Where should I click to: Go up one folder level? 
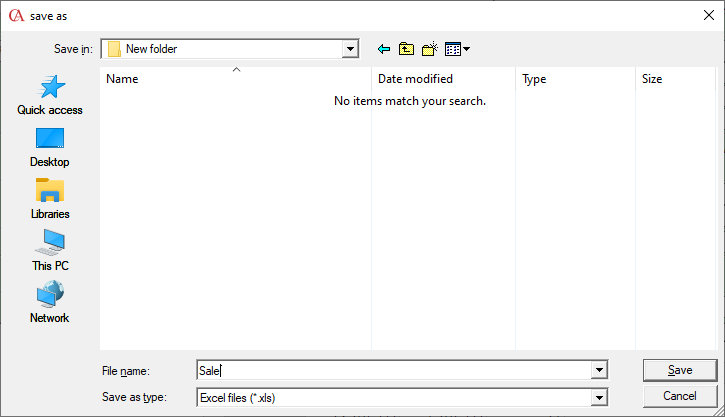(x=406, y=49)
